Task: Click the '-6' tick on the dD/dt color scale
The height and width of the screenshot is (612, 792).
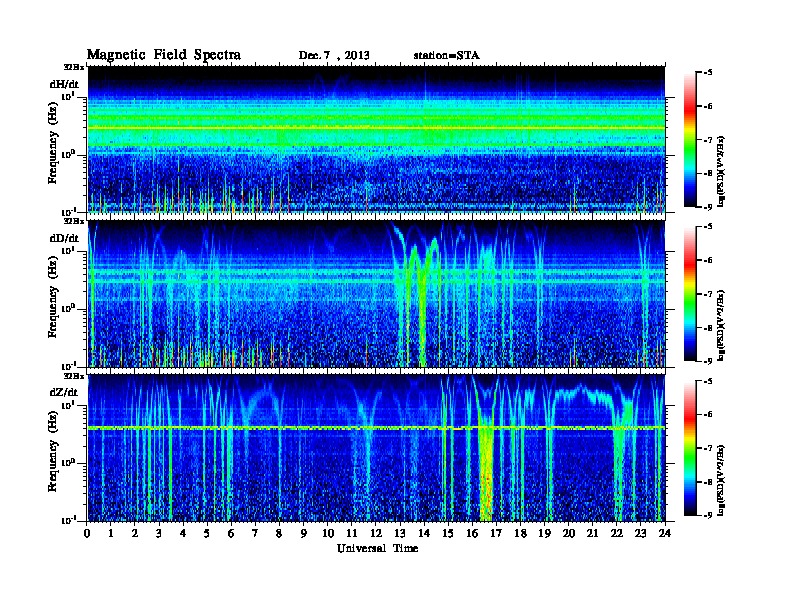Action: (708, 260)
